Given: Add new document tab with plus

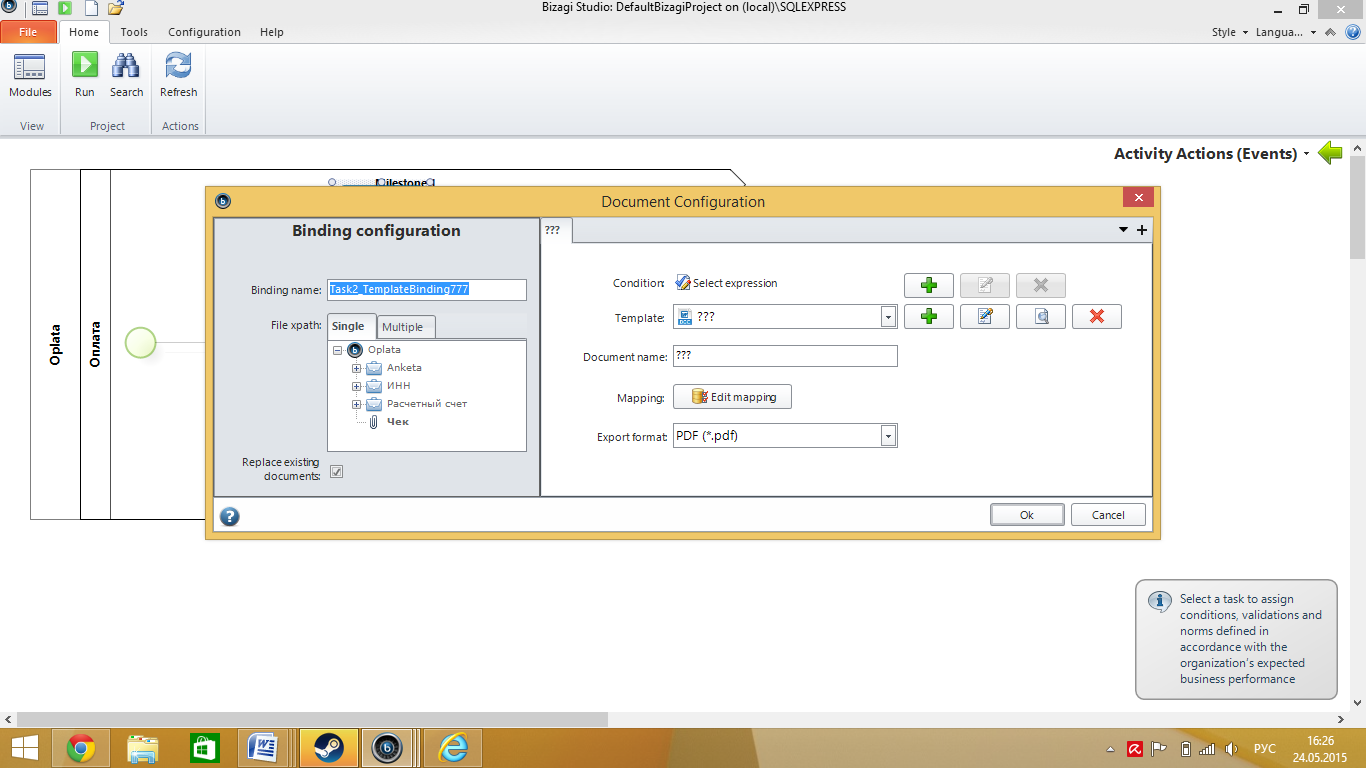Looking at the screenshot, I should [x=1142, y=230].
